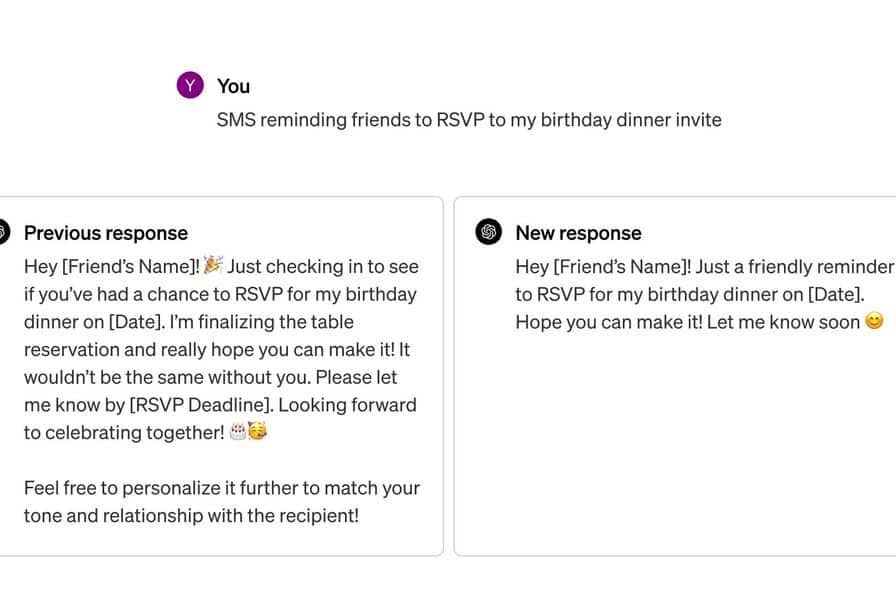Click the SMS reminding friends prompt text
Viewport: 896px width, 598px height.
pyautogui.click(x=469, y=120)
